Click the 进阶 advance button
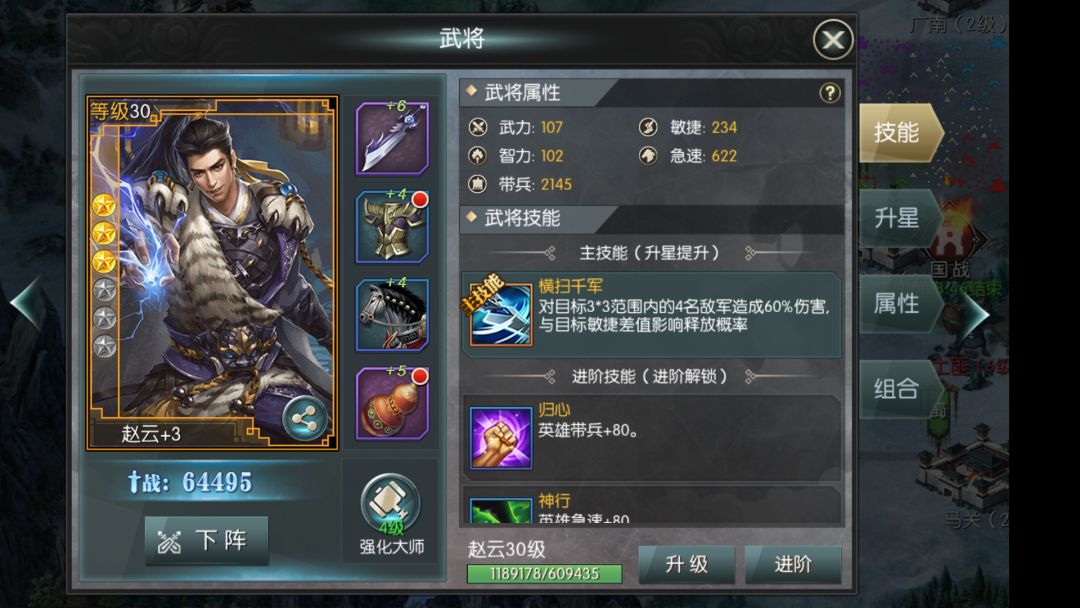The image size is (1080, 608). [793, 565]
